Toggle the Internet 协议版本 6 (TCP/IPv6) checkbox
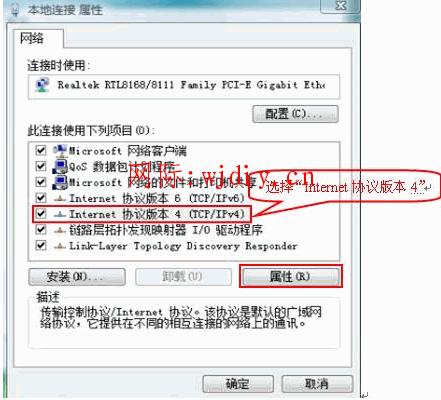Viewport: 441px width, 400px height. (x=41, y=198)
